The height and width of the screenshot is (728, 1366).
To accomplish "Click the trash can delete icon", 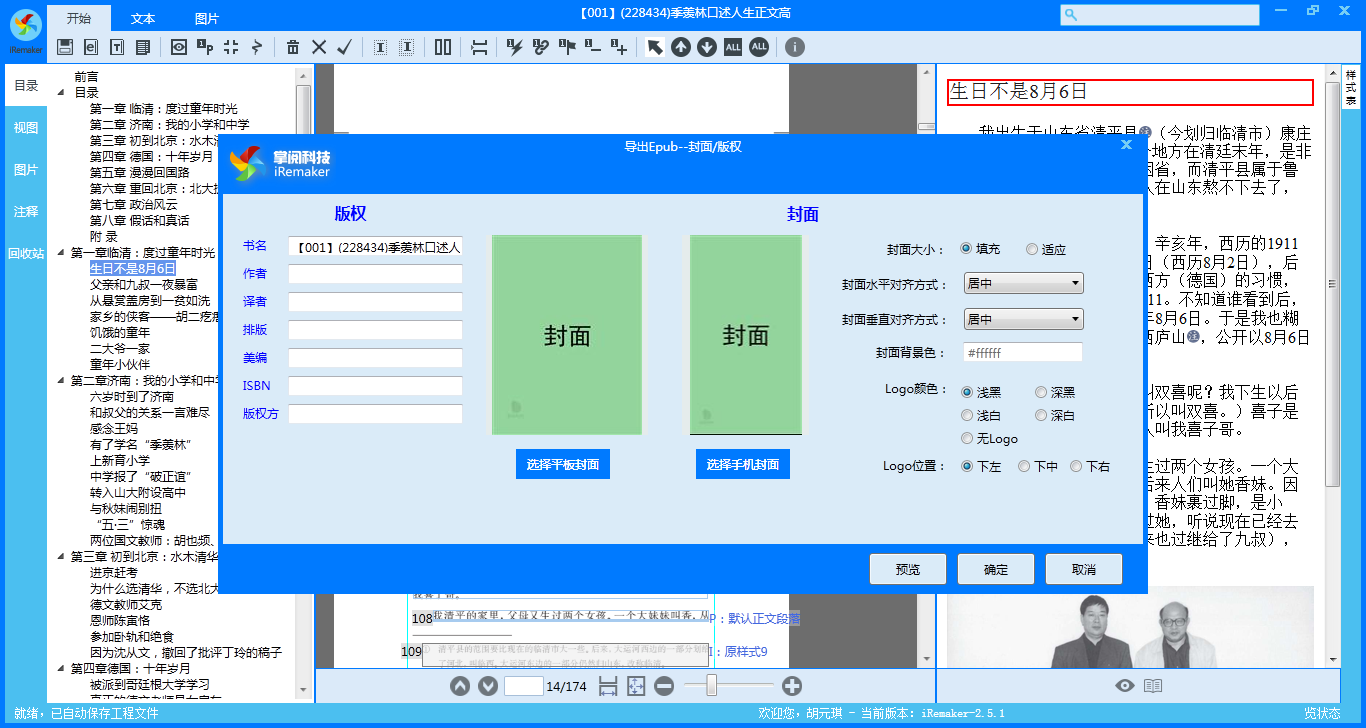I will click(293, 47).
